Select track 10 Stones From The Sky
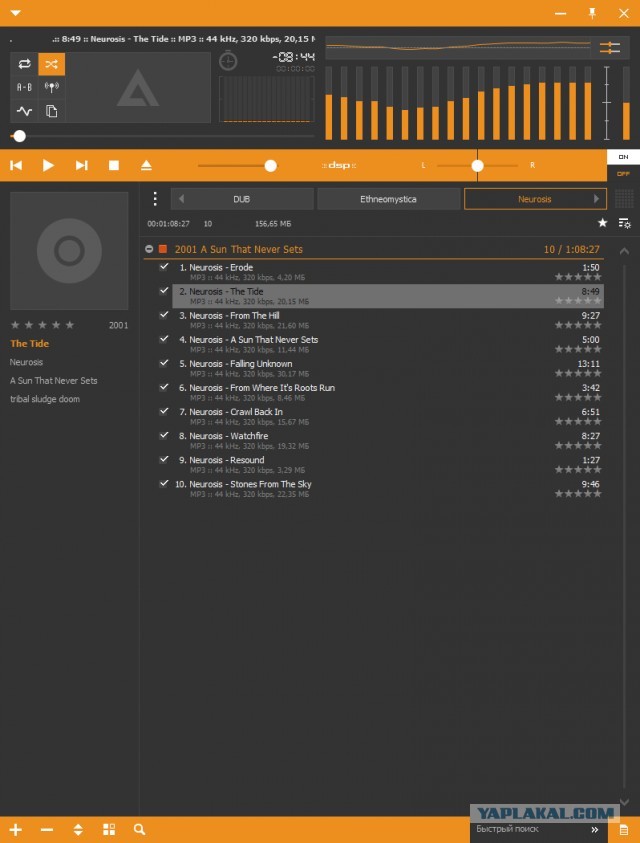Viewport: 640px width, 843px height. click(388, 489)
